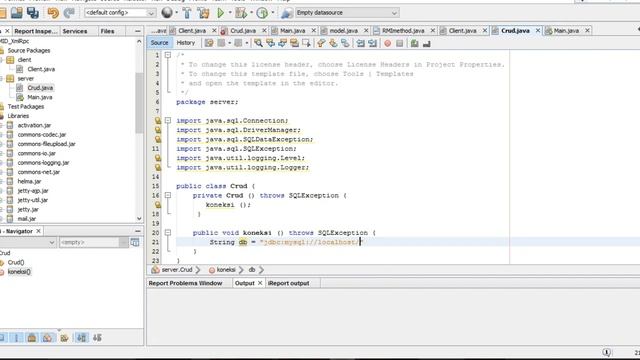Close the active Crud.java tab

pyautogui.click(x=538, y=31)
